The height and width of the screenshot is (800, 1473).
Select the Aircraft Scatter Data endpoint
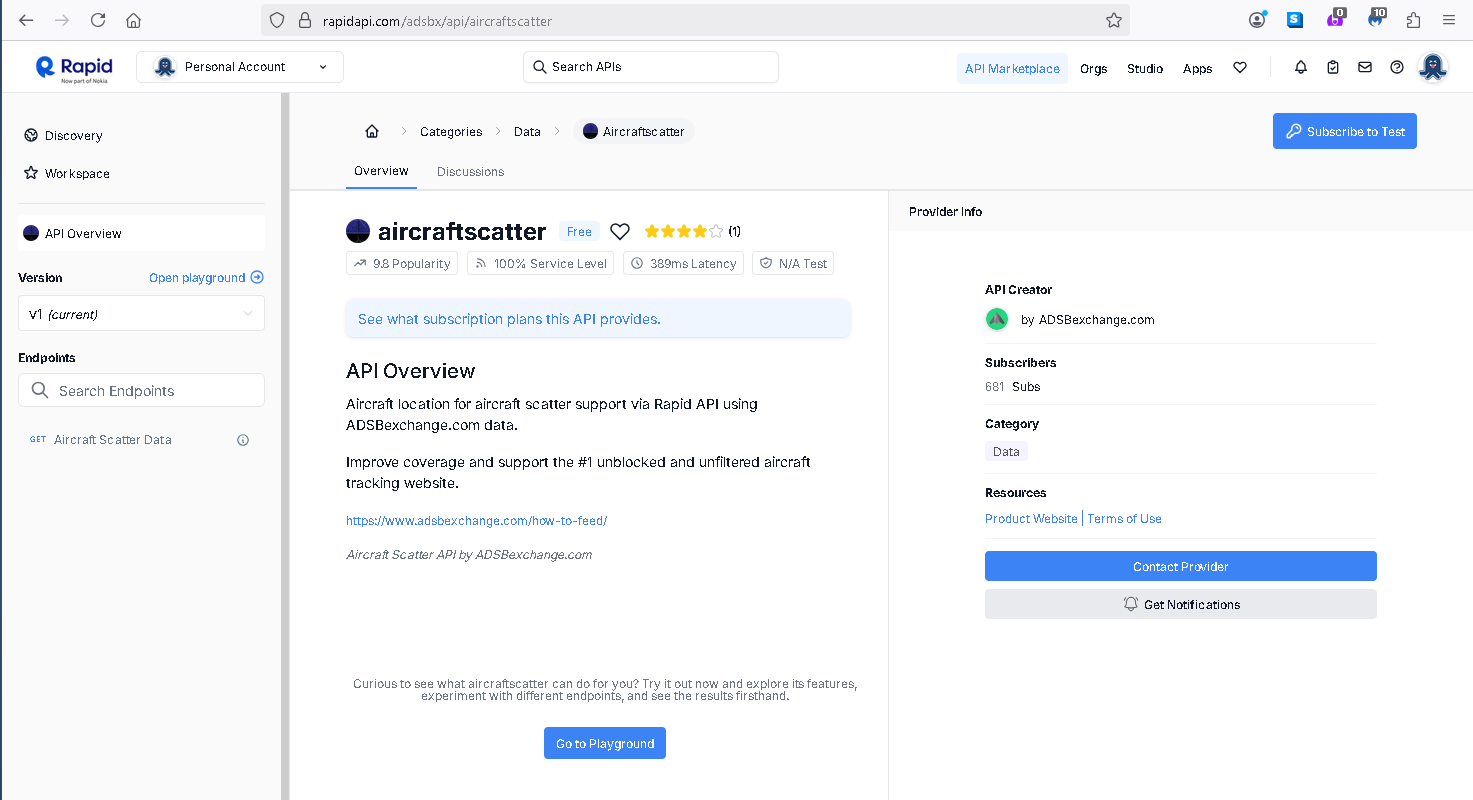coord(112,440)
